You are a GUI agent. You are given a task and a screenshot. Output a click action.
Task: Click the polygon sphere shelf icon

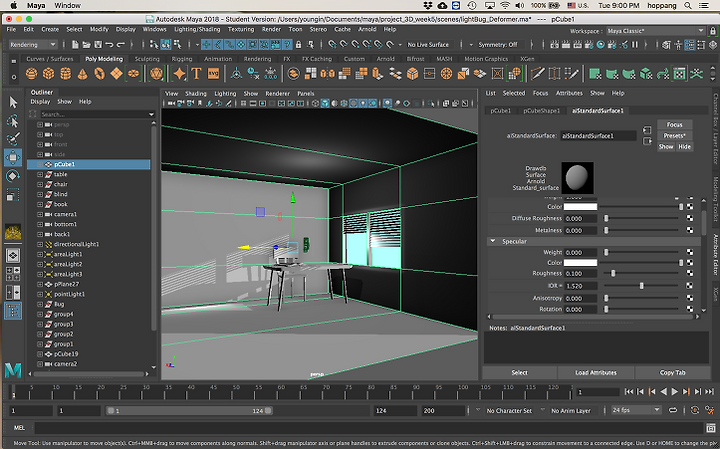pos(32,74)
